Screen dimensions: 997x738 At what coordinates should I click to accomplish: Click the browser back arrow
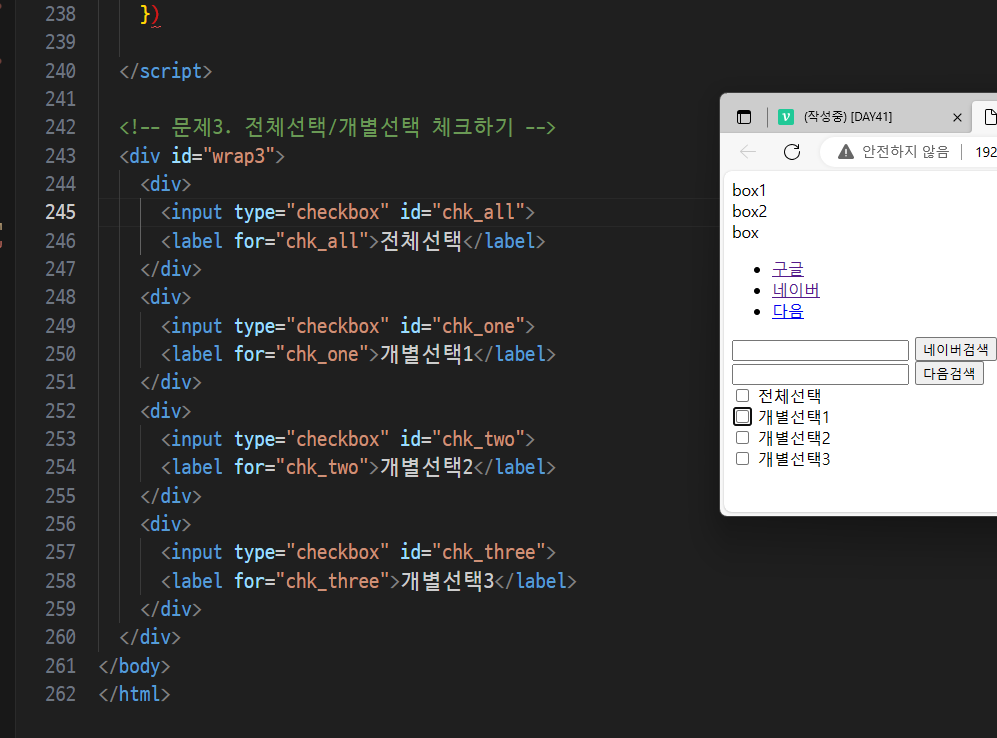(748, 152)
